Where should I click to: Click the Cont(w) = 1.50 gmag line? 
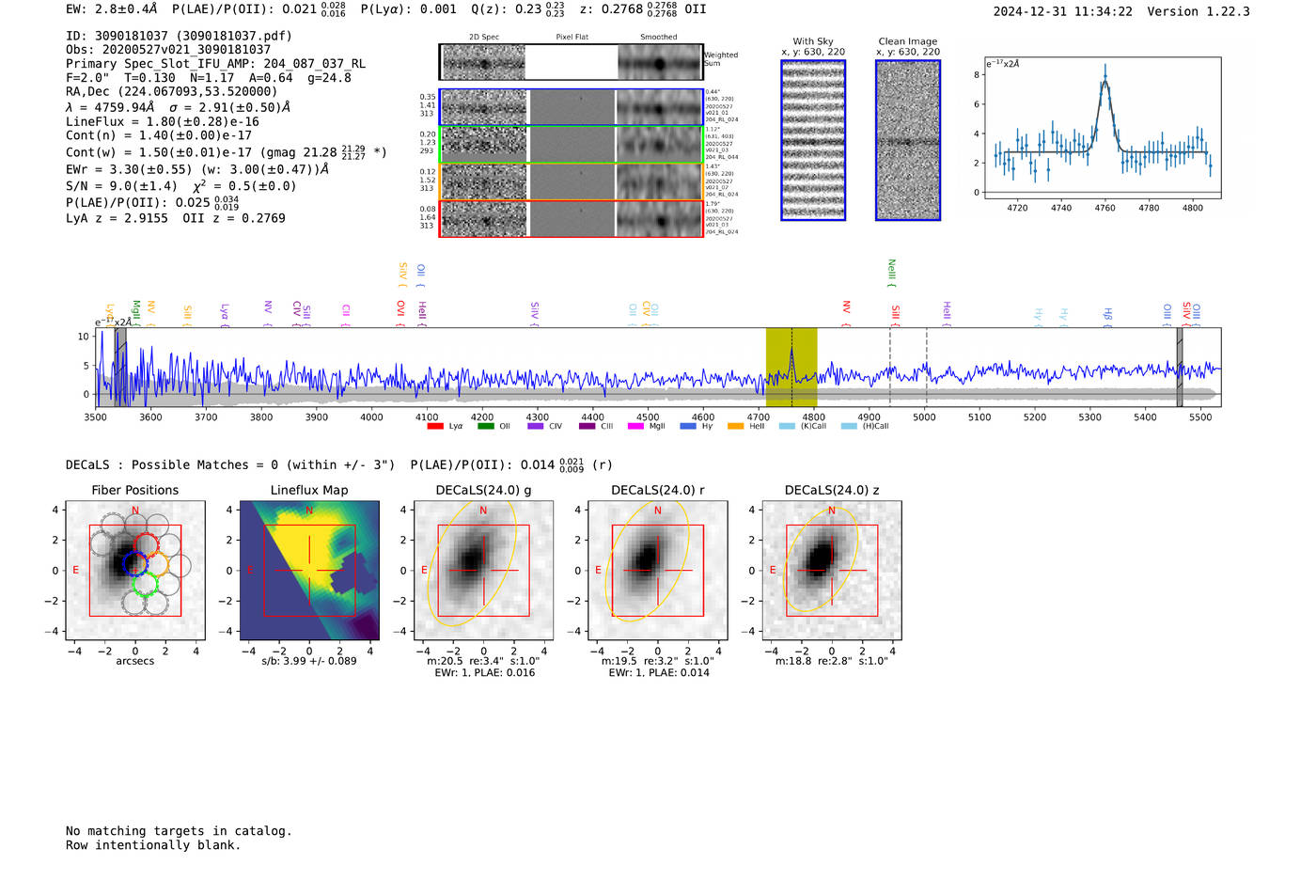click(227, 151)
